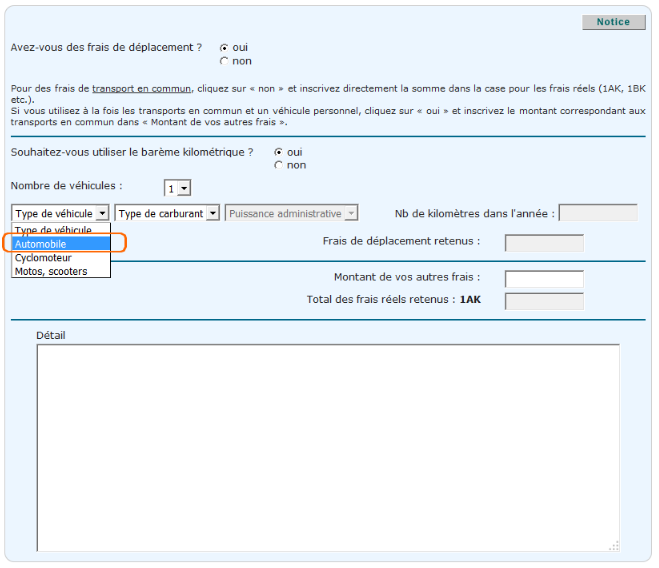This screenshot has height=568, width=659.
Task: Focus the Nb de kilomètres field
Action: pos(598,213)
